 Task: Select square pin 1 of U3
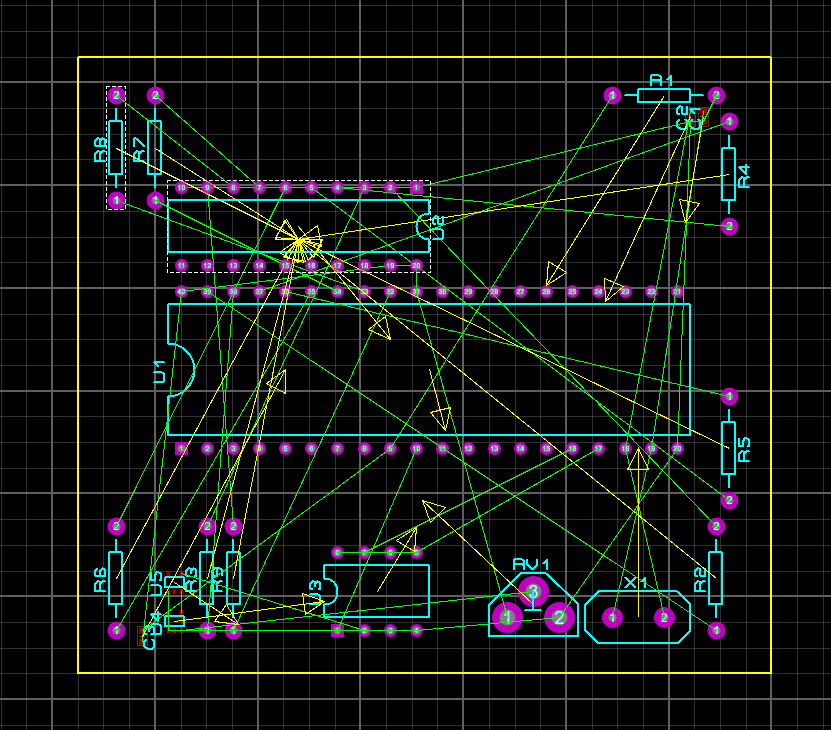[338, 630]
